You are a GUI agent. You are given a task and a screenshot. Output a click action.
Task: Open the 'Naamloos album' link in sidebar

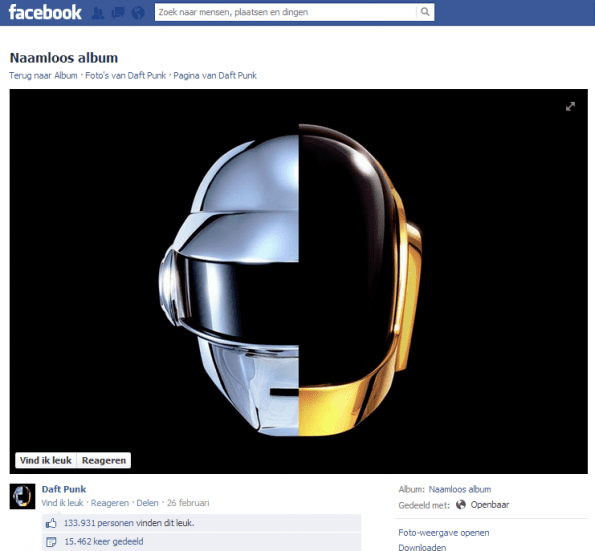pyautogui.click(x=460, y=490)
